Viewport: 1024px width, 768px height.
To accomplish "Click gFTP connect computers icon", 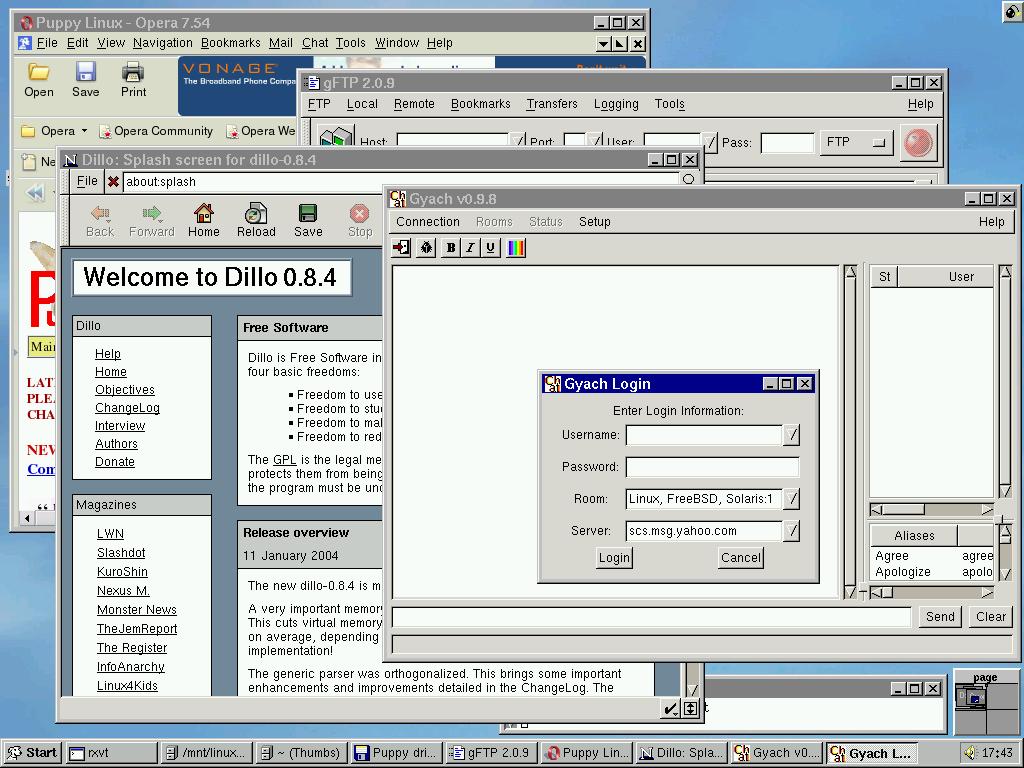I will point(336,136).
